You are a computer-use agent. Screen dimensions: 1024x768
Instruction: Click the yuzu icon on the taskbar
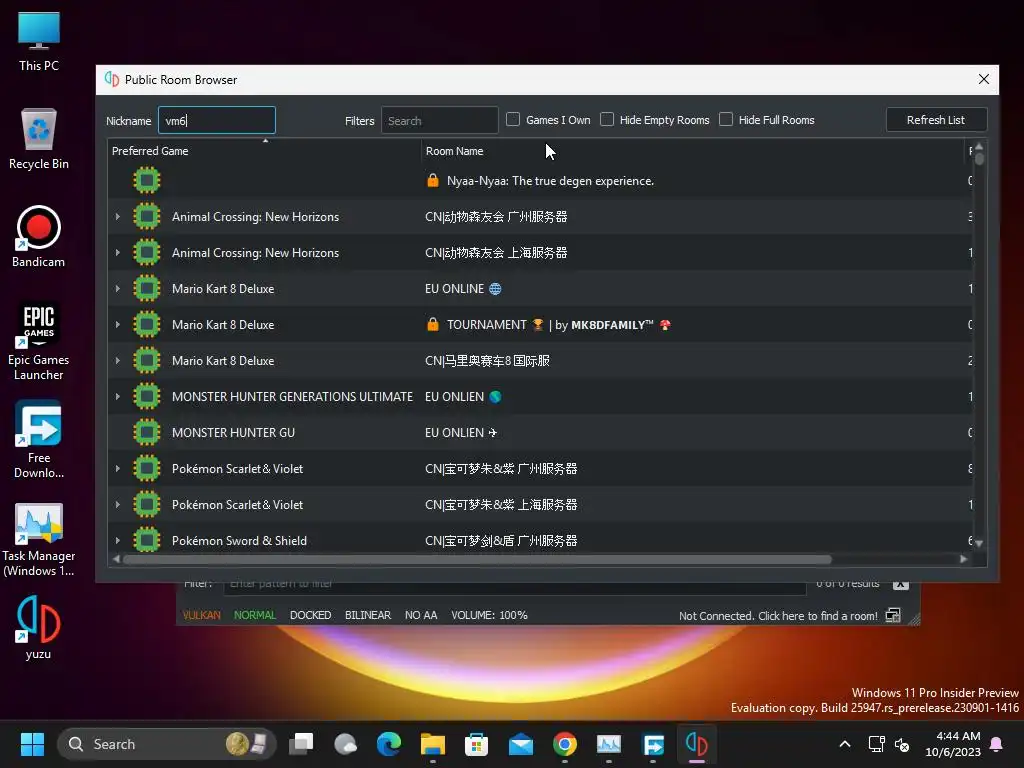(x=696, y=744)
